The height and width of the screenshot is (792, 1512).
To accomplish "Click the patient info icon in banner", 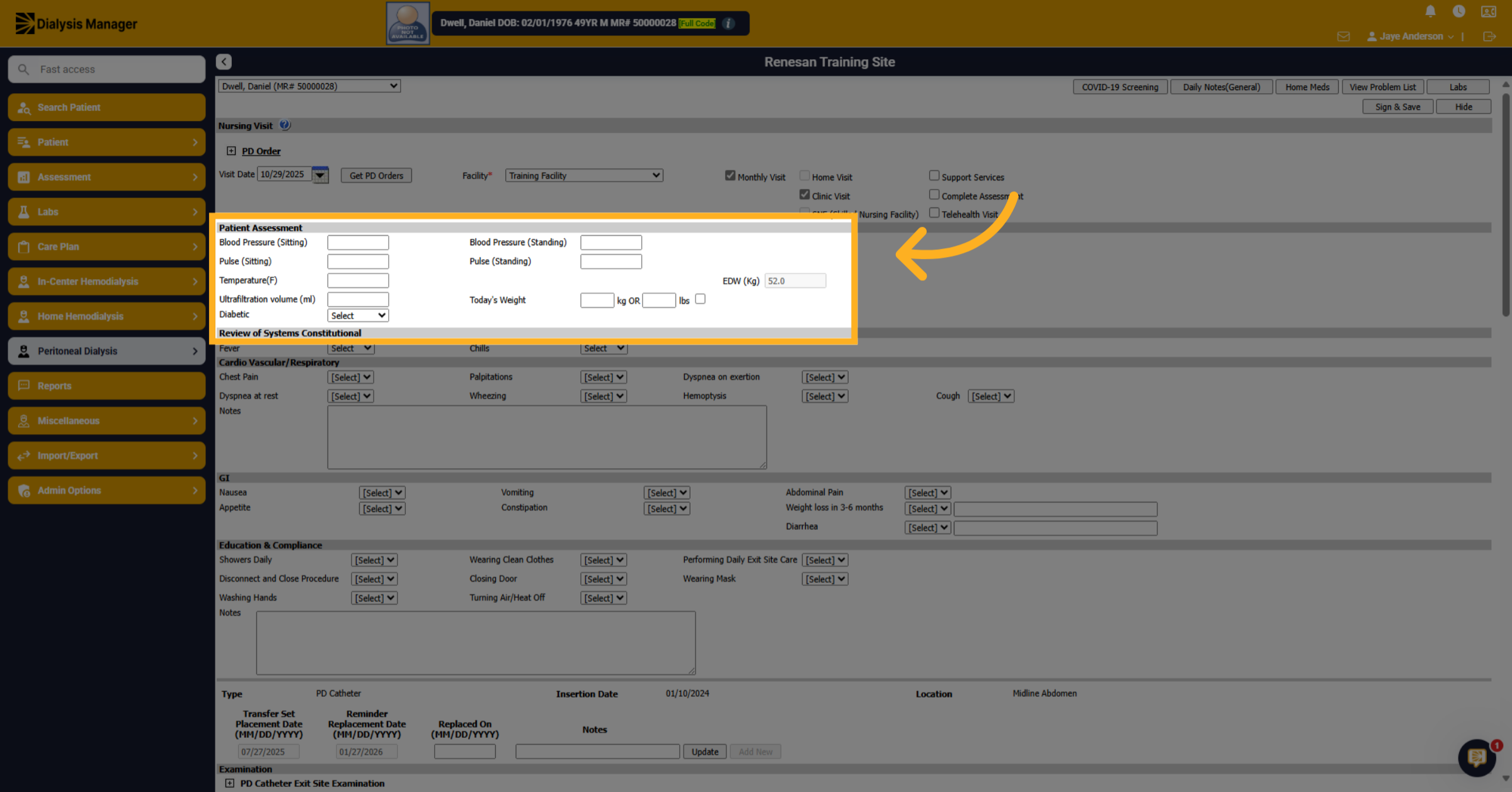I will click(x=728, y=23).
